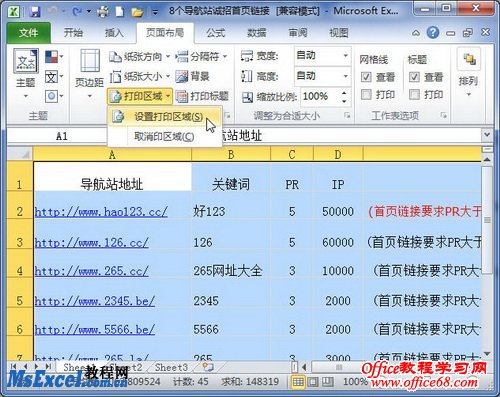The width and height of the screenshot is (500, 397).
Task: Open the File (文件) tab
Action: pyautogui.click(x=29, y=33)
